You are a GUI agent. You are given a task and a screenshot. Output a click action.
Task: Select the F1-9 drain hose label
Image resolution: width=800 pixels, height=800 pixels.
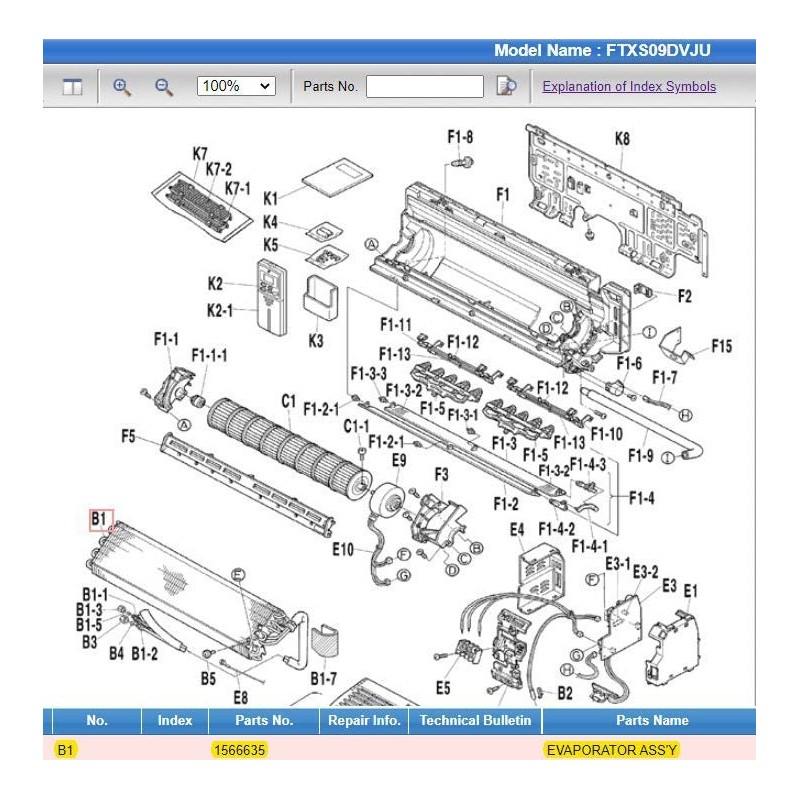point(641,455)
